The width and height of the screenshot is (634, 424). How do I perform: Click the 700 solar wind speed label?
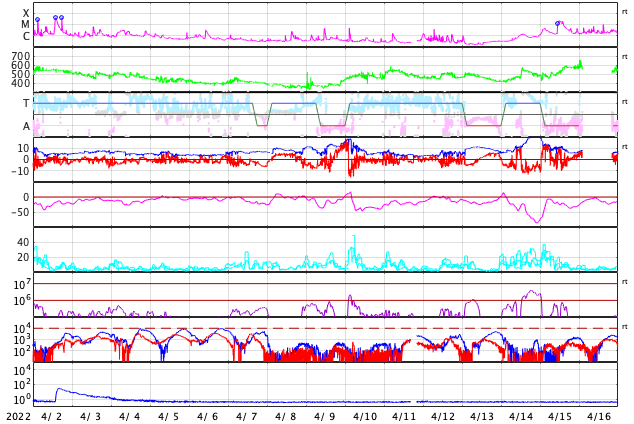tap(21, 56)
